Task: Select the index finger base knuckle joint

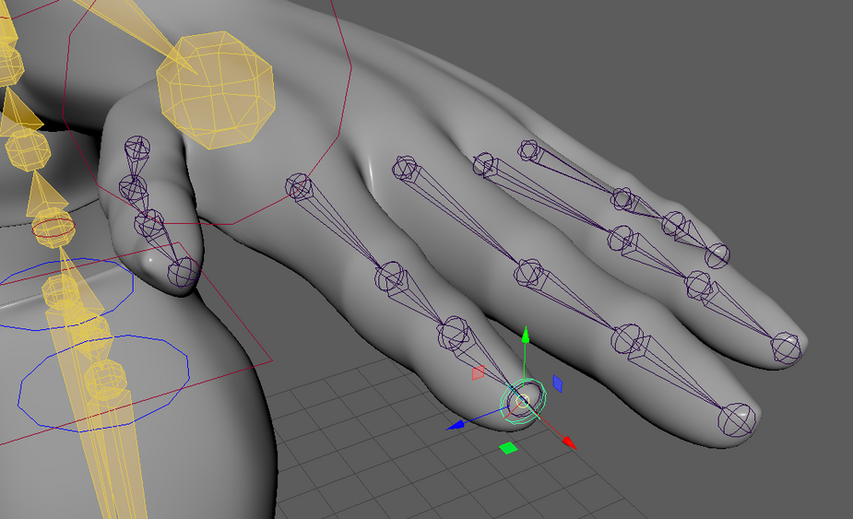Action: [x=298, y=187]
